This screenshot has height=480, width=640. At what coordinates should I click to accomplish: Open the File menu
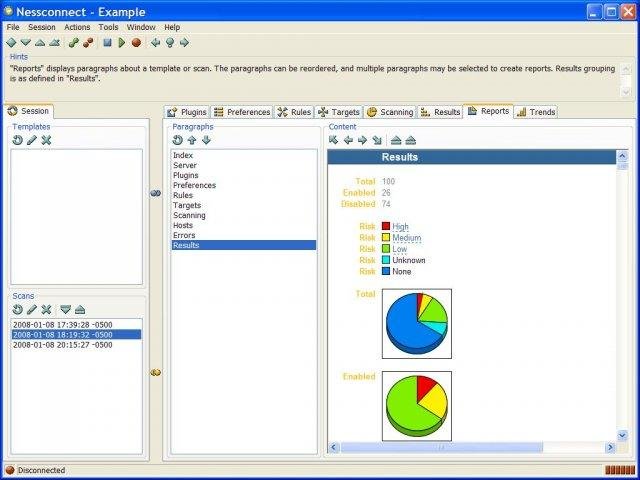point(13,27)
